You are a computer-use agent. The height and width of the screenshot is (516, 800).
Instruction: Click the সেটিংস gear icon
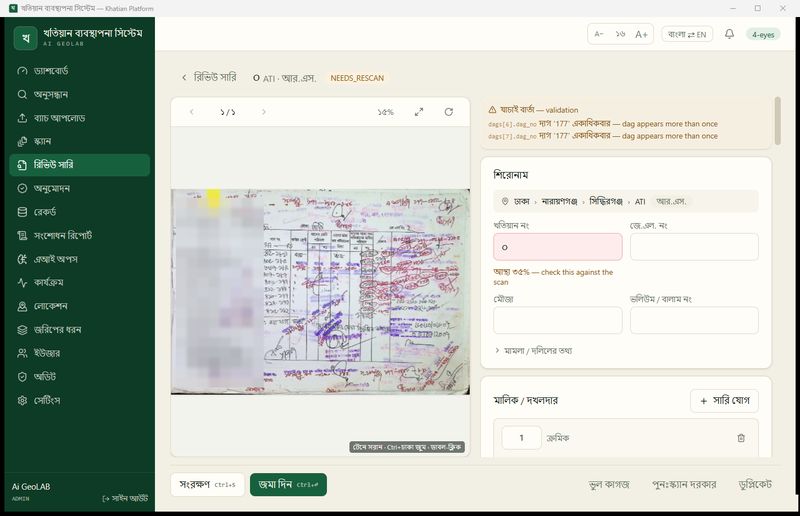click(x=22, y=400)
